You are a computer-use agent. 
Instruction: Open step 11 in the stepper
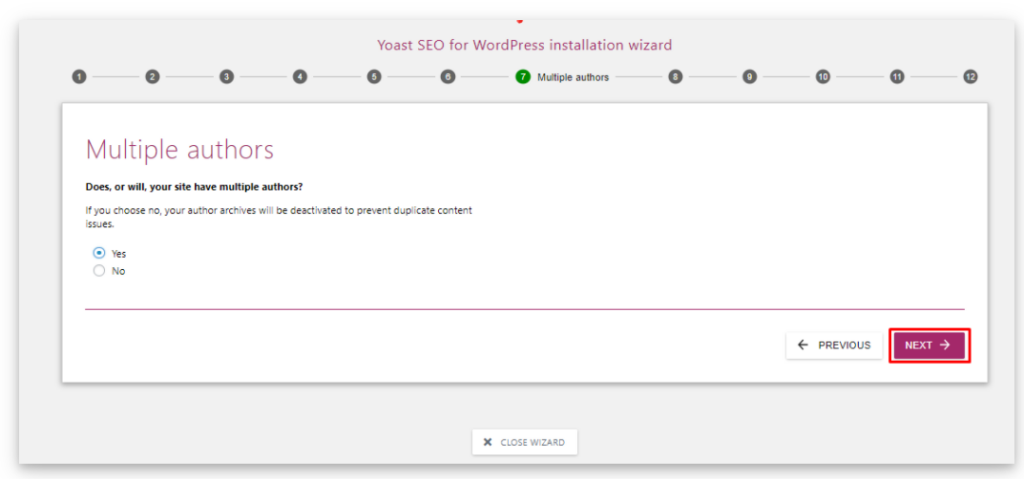click(x=897, y=77)
